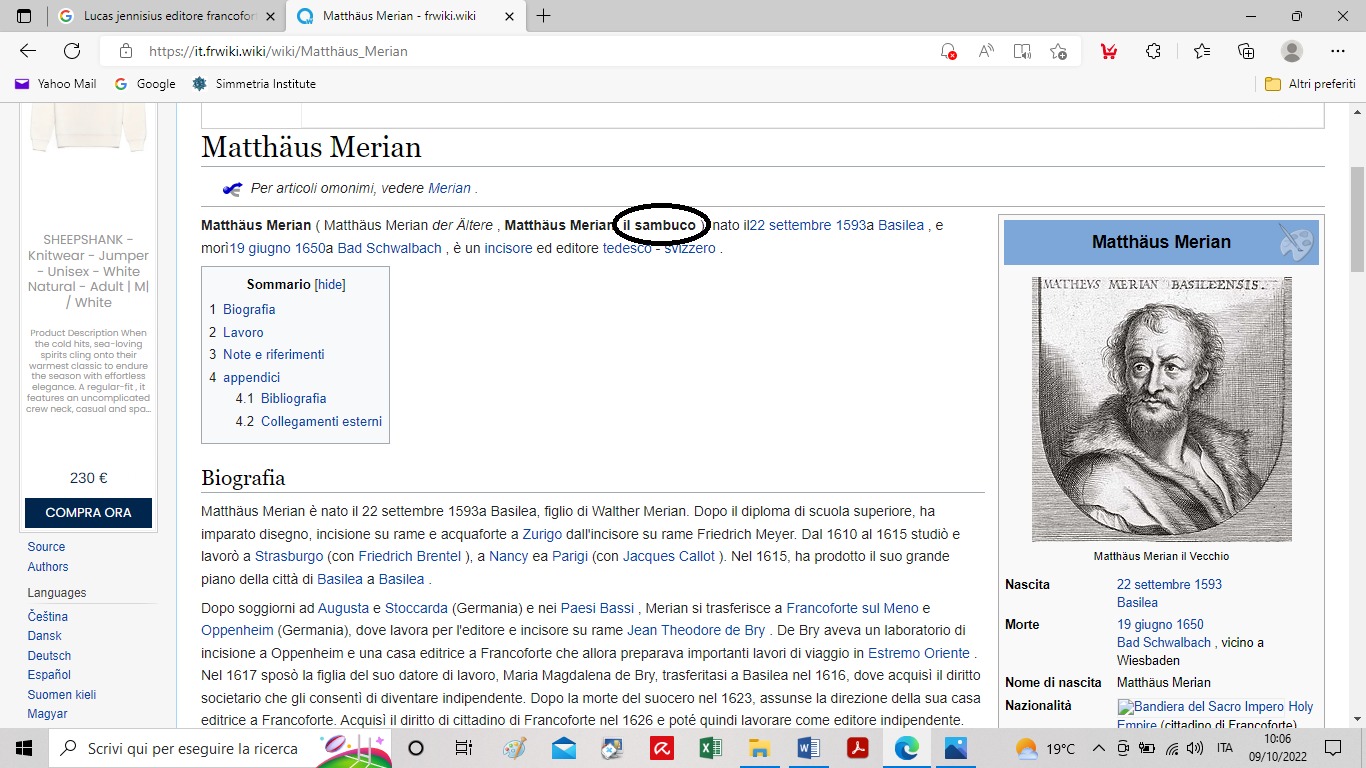Open Google bookmark in favorites bar
Viewport: 1366px width, 768px height.
click(x=145, y=84)
